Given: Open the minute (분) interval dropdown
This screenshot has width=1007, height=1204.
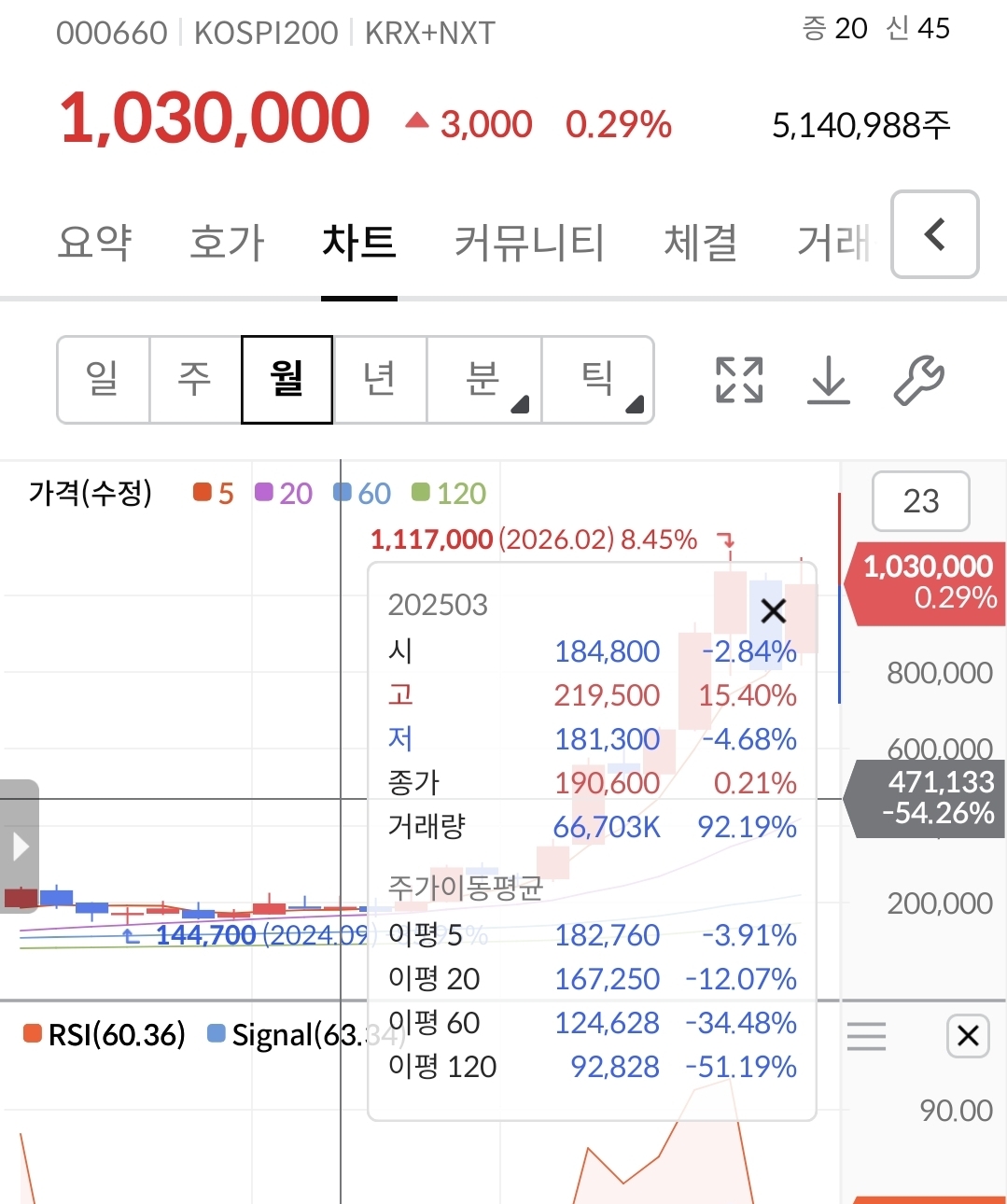Looking at the screenshot, I should (x=483, y=380).
